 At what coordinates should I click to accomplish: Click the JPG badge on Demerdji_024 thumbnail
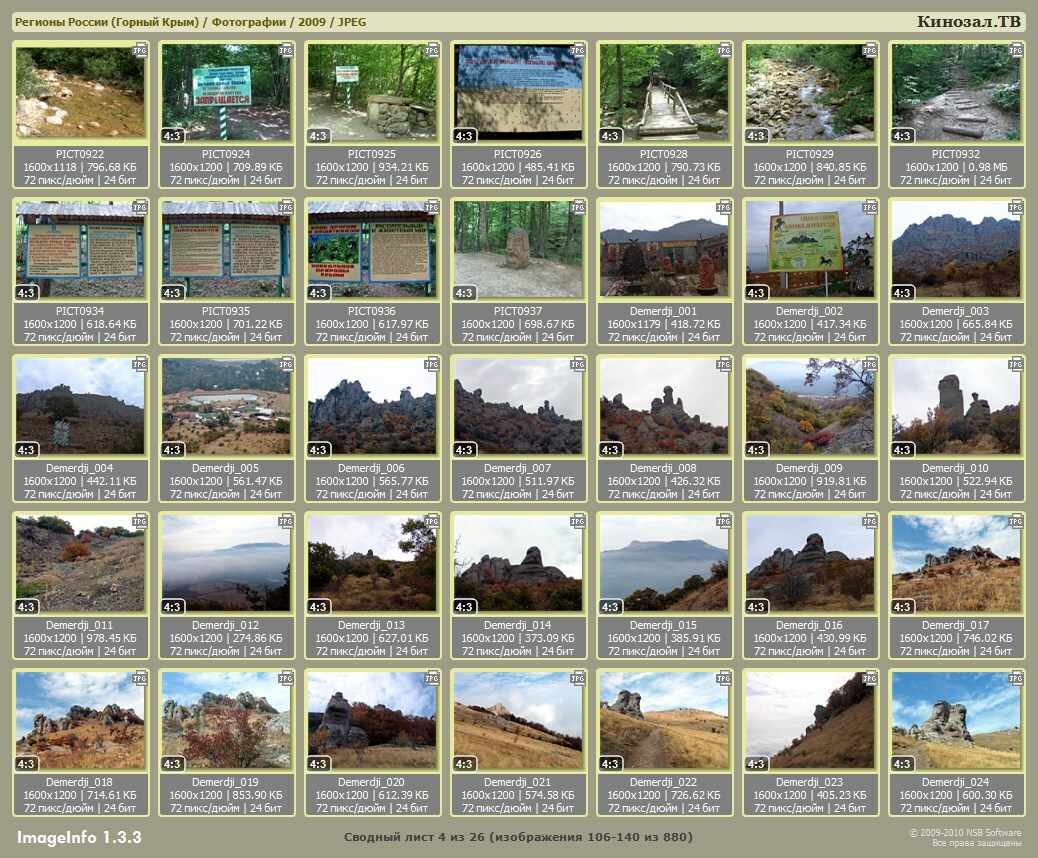point(1017,678)
